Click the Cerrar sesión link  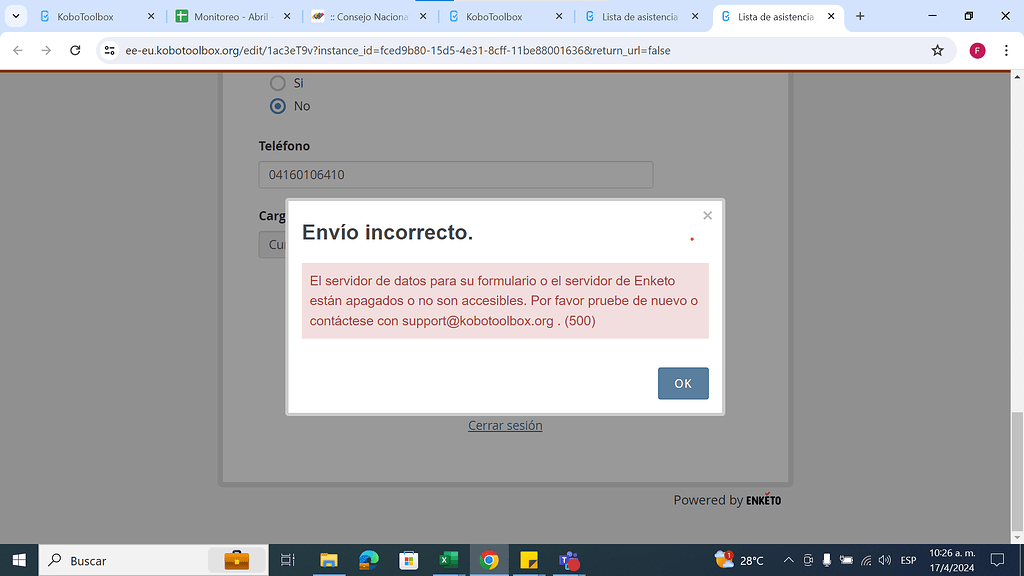[504, 425]
